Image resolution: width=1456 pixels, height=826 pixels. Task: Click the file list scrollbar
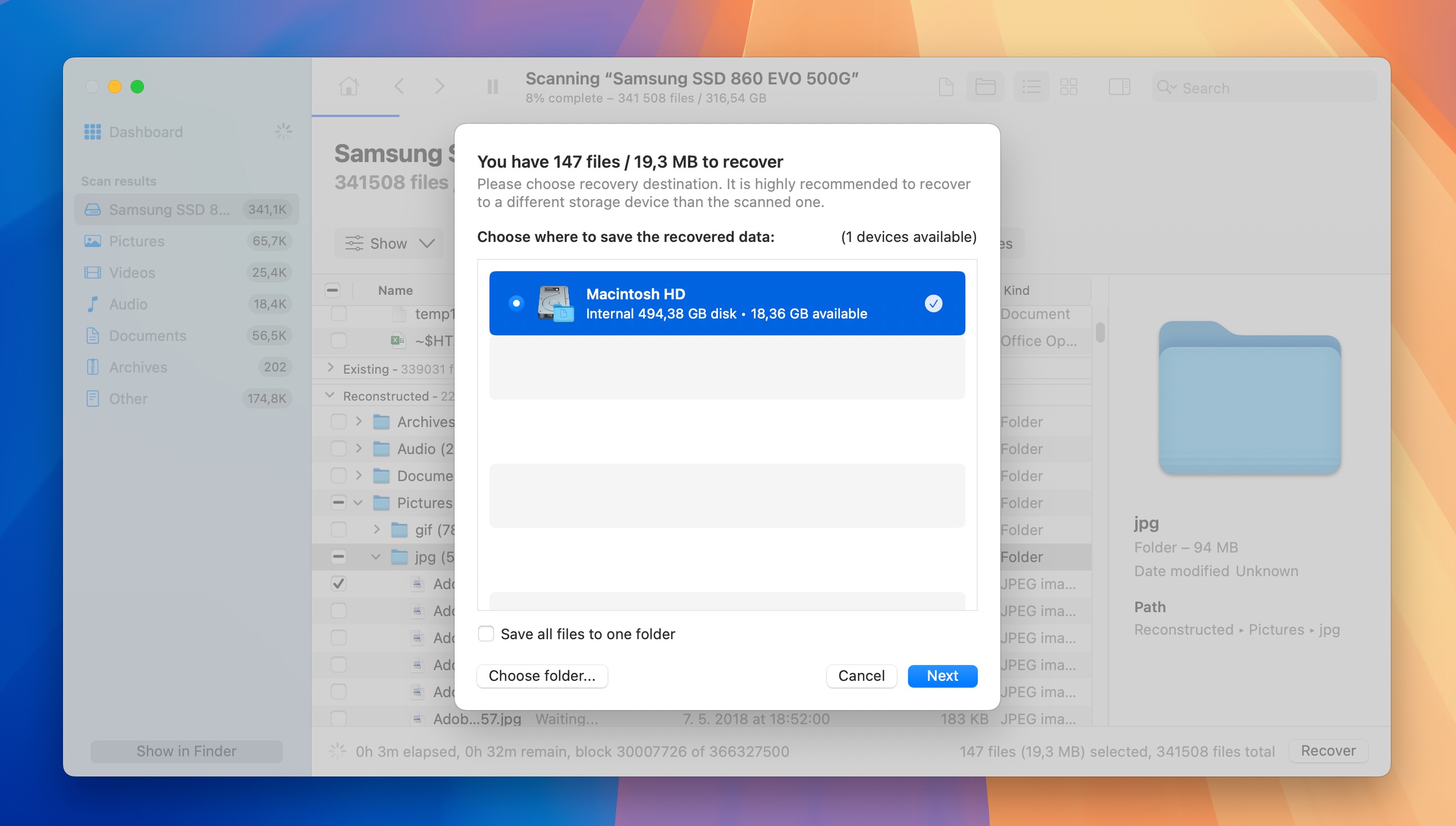point(1100,333)
